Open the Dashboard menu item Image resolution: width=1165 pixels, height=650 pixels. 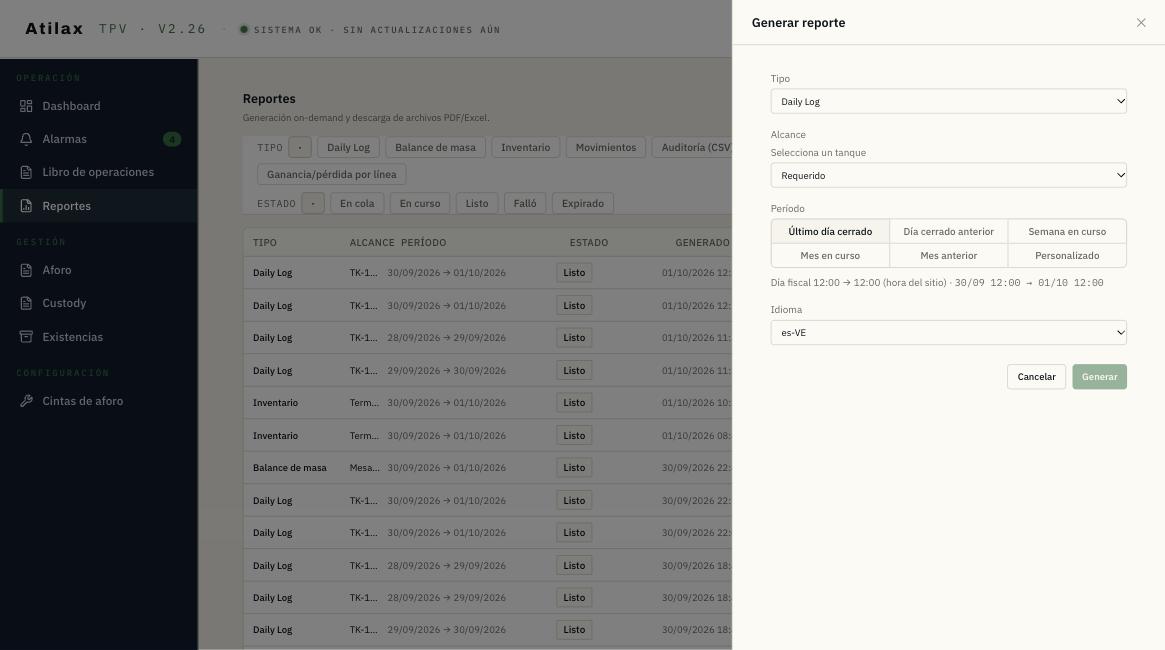tap(99, 106)
